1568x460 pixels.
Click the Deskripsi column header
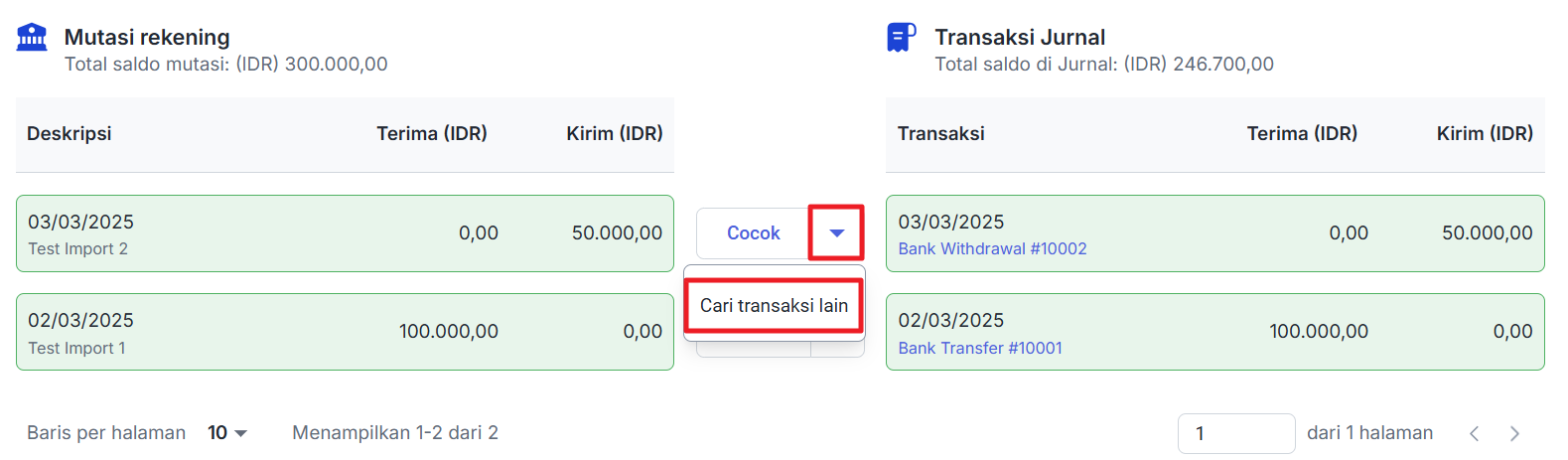[x=70, y=134]
